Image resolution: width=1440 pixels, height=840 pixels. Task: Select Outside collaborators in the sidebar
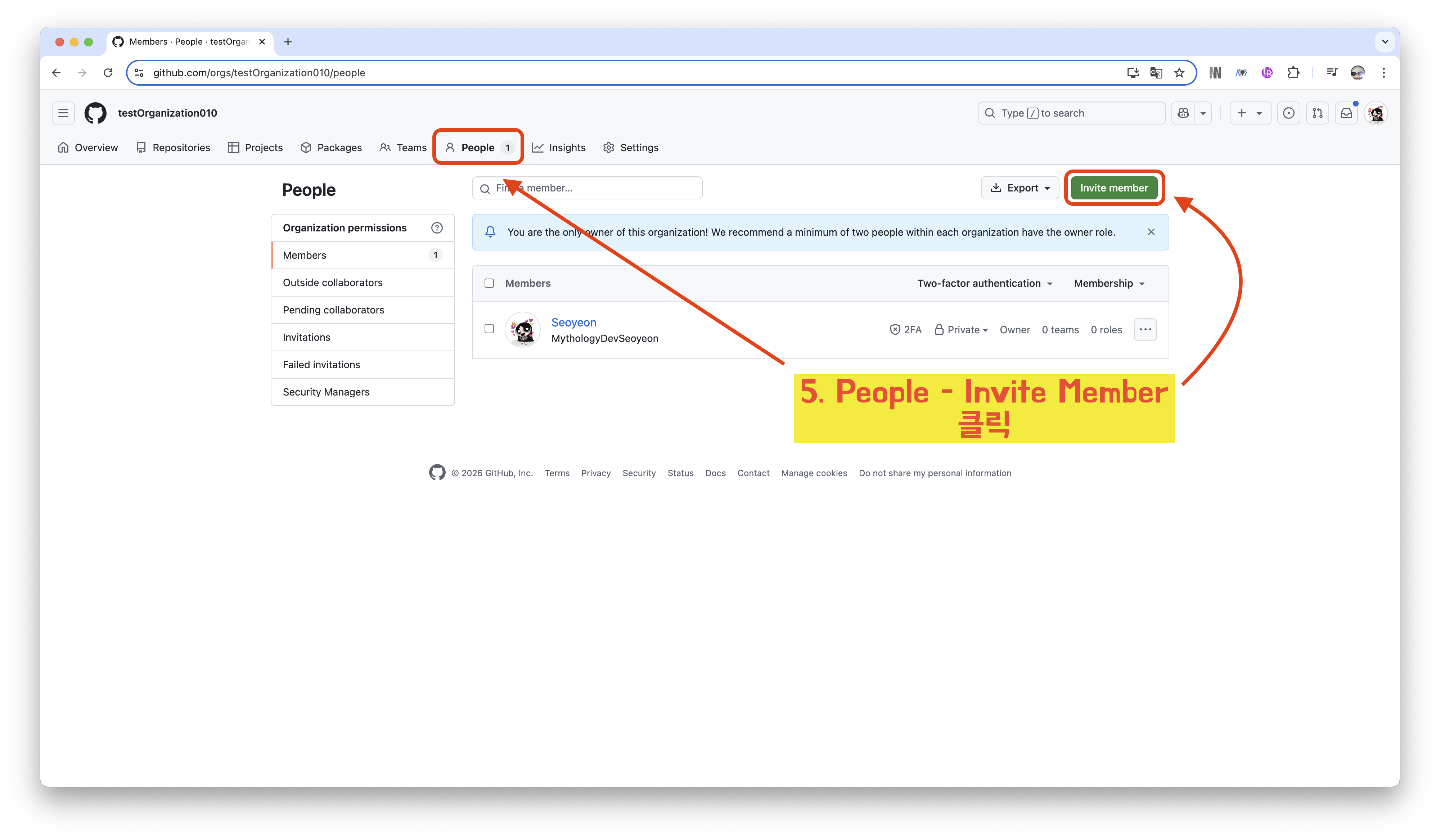coord(333,283)
